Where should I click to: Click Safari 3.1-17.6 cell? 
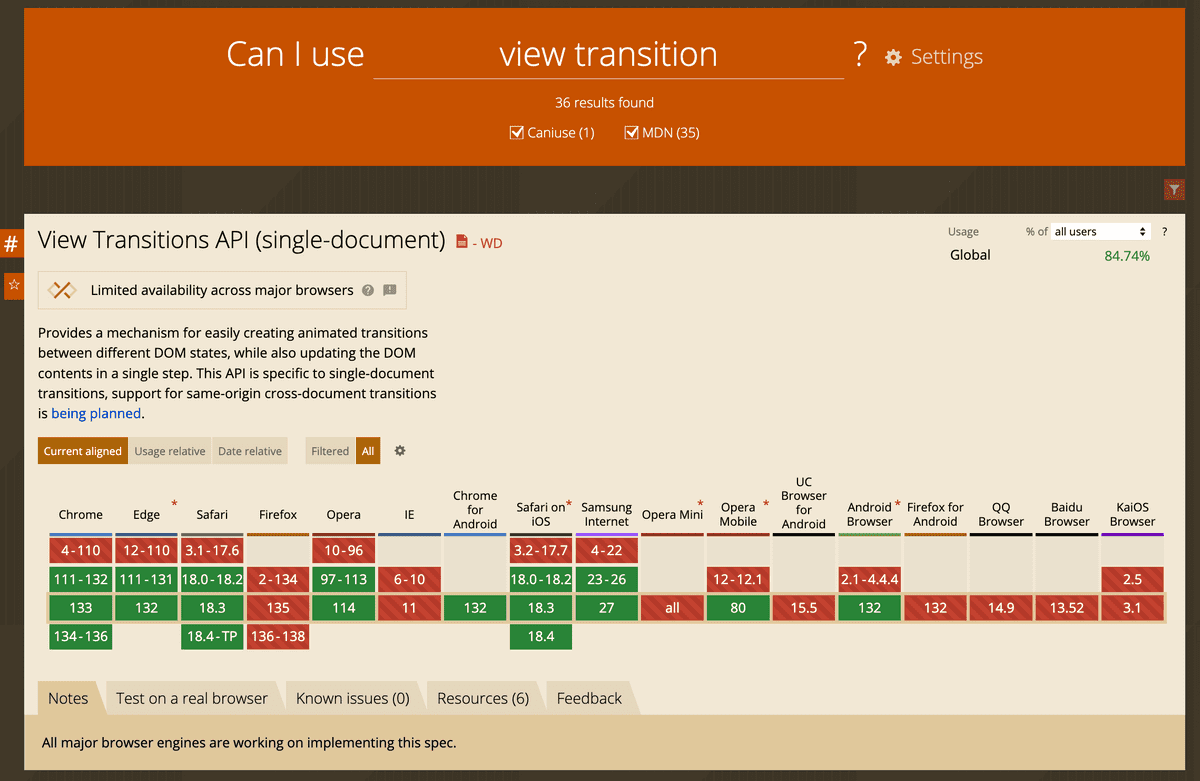[212, 550]
